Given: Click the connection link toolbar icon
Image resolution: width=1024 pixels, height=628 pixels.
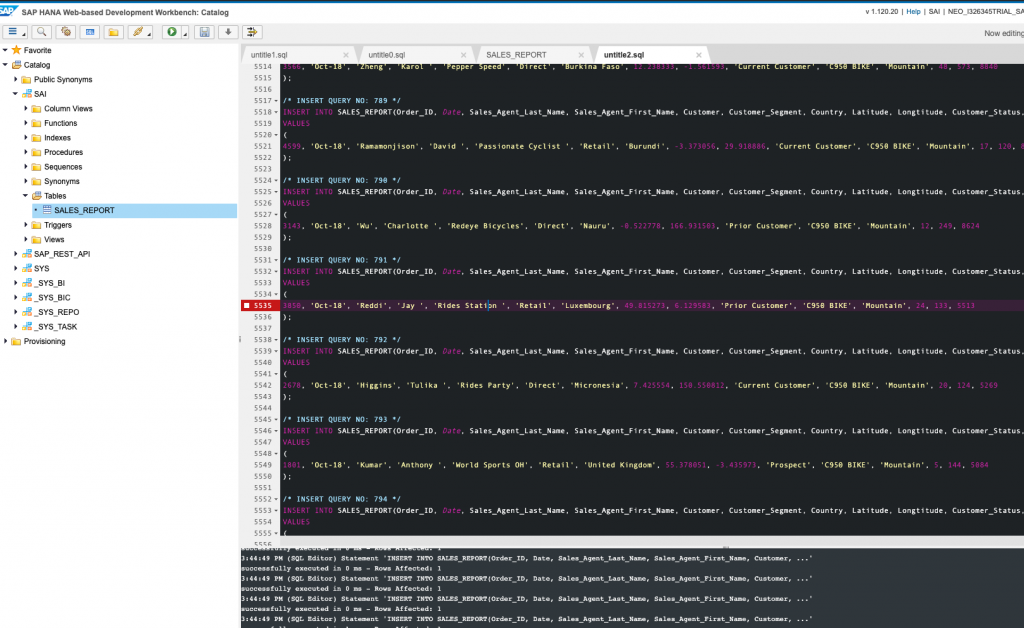Looking at the screenshot, I should point(139,32).
